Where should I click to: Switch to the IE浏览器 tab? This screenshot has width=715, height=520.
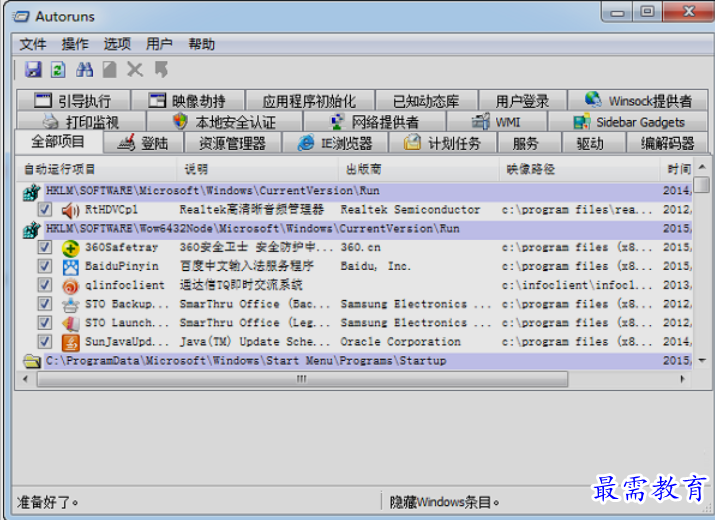[x=335, y=143]
